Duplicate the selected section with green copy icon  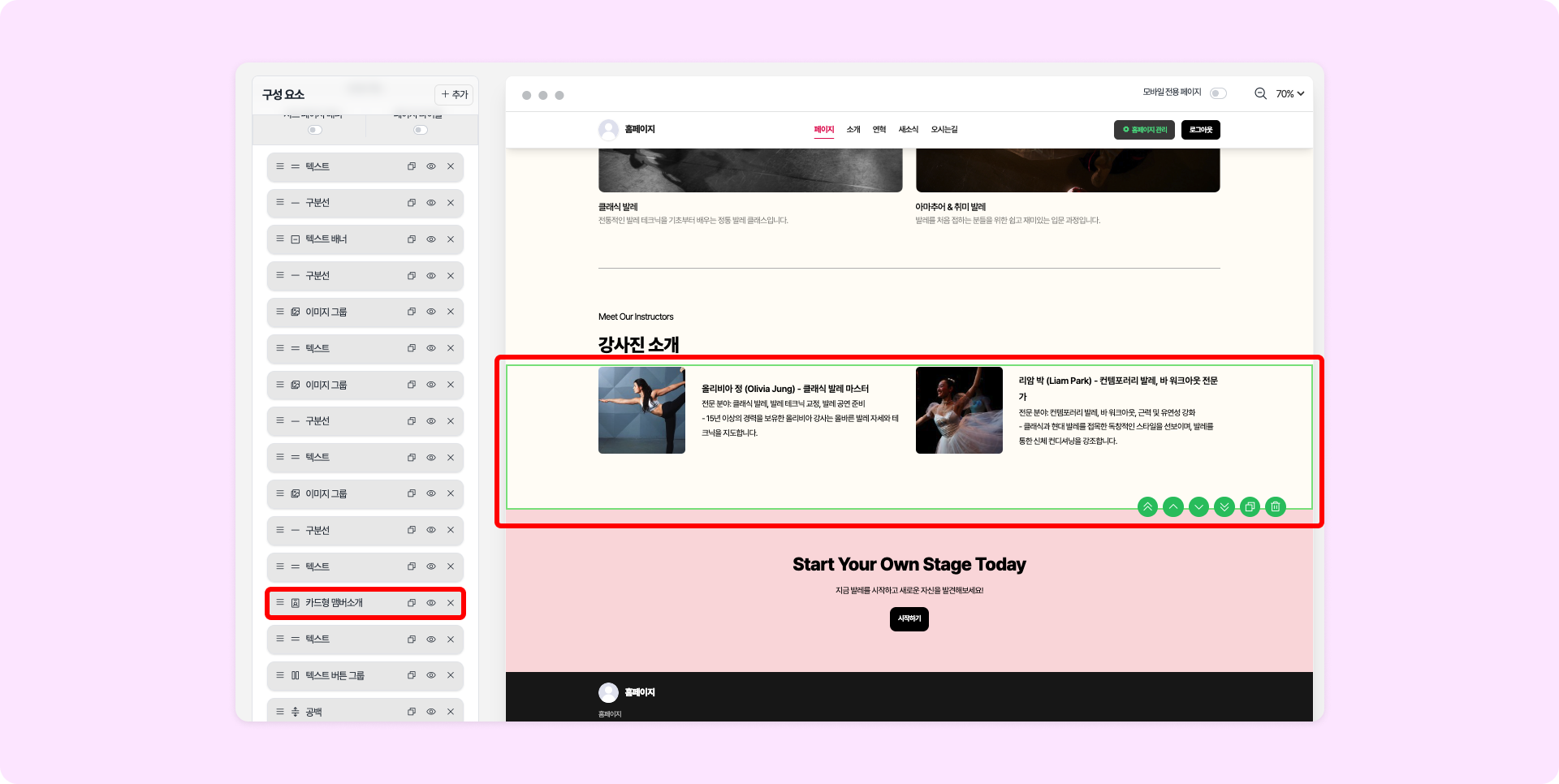click(1250, 507)
